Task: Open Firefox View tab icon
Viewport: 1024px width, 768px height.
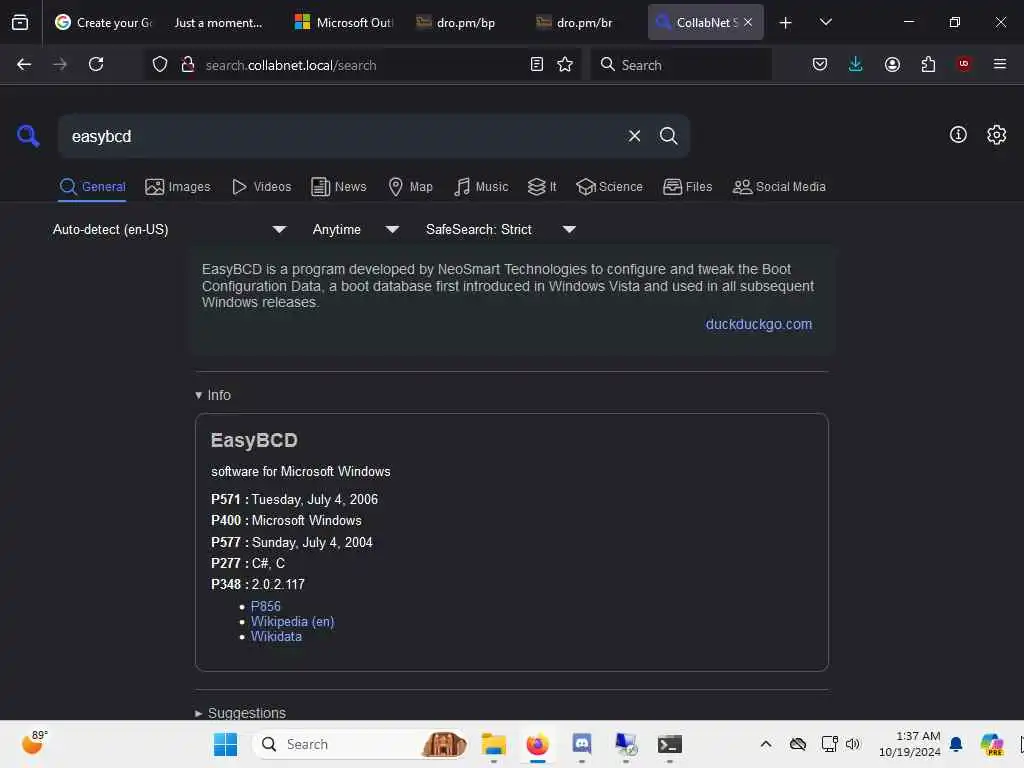Action: pos(20,22)
